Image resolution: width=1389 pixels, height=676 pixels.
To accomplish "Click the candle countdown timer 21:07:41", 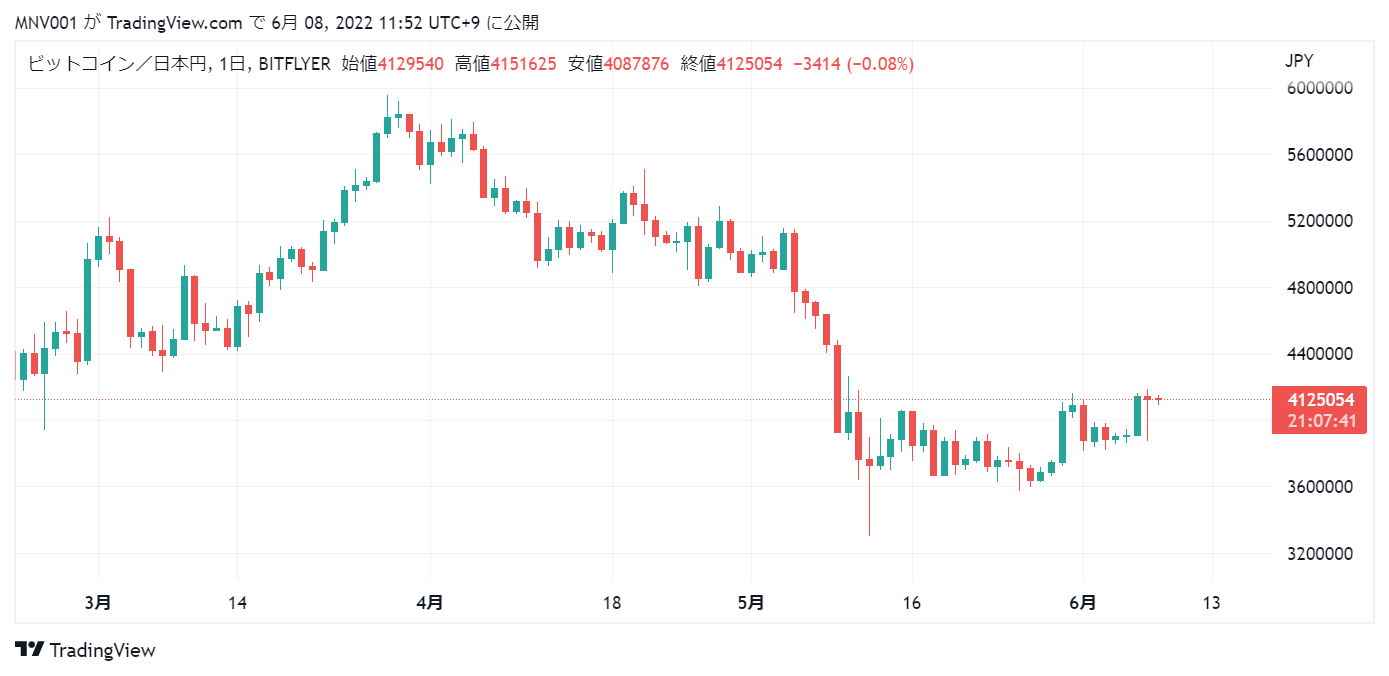I will tap(1320, 421).
